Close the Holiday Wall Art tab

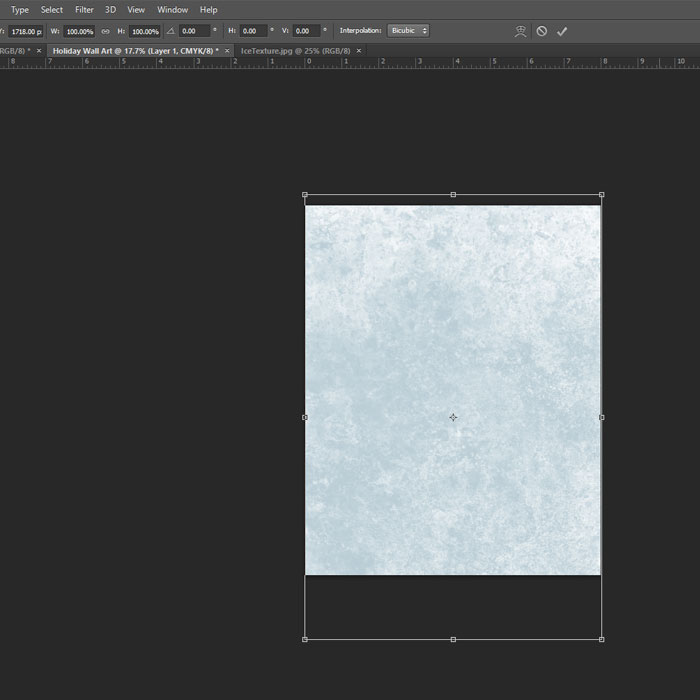pyautogui.click(x=227, y=50)
